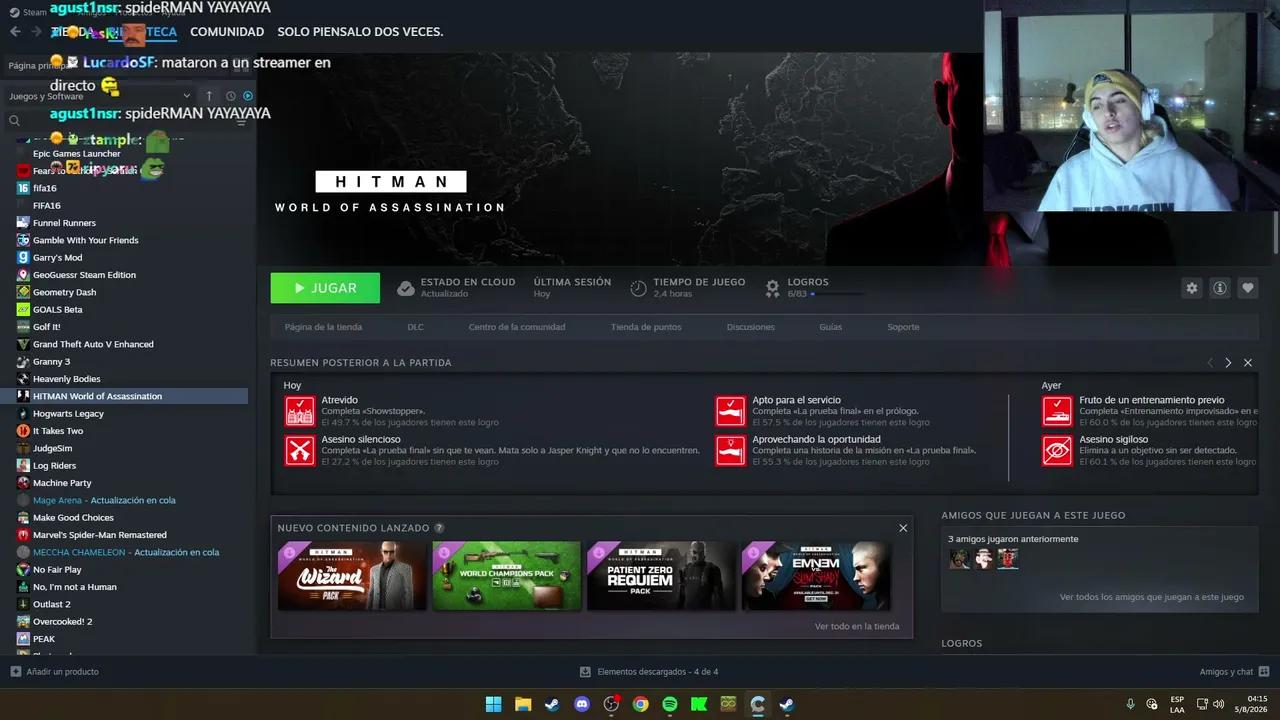This screenshot has width=1280, height=720.
Task: Toggle the recent-activity clock filter
Action: coord(230,96)
